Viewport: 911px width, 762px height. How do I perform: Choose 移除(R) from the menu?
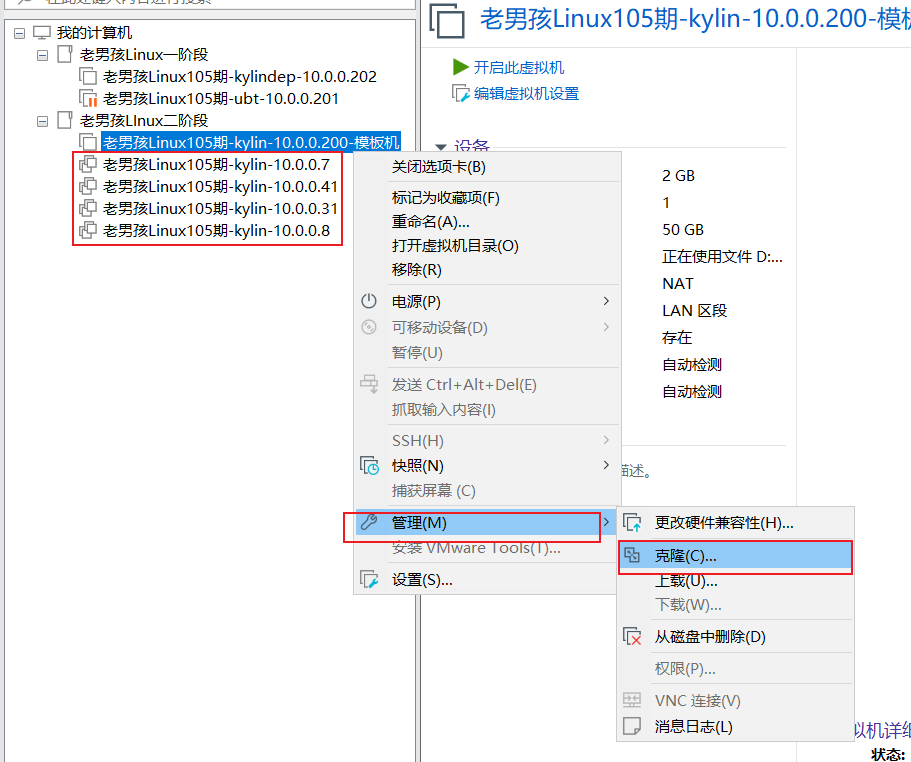coord(487,270)
